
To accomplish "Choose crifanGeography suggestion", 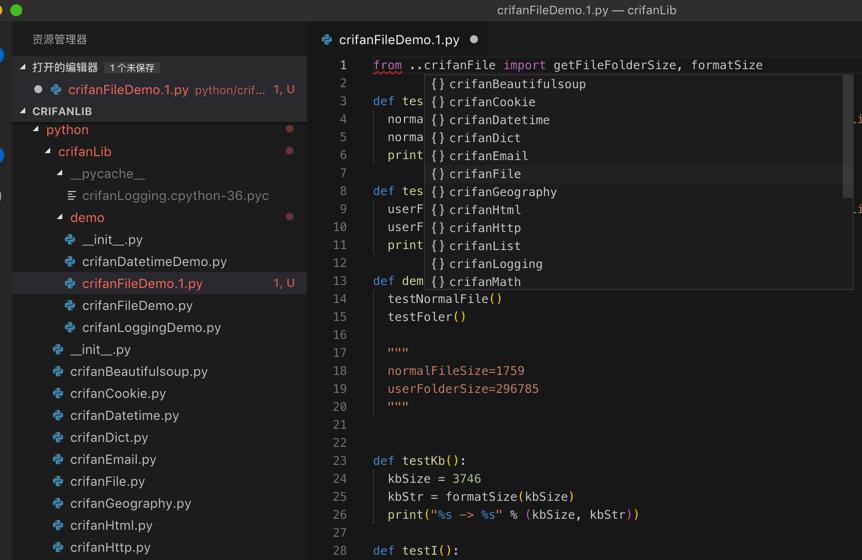I will click(x=633, y=192).
